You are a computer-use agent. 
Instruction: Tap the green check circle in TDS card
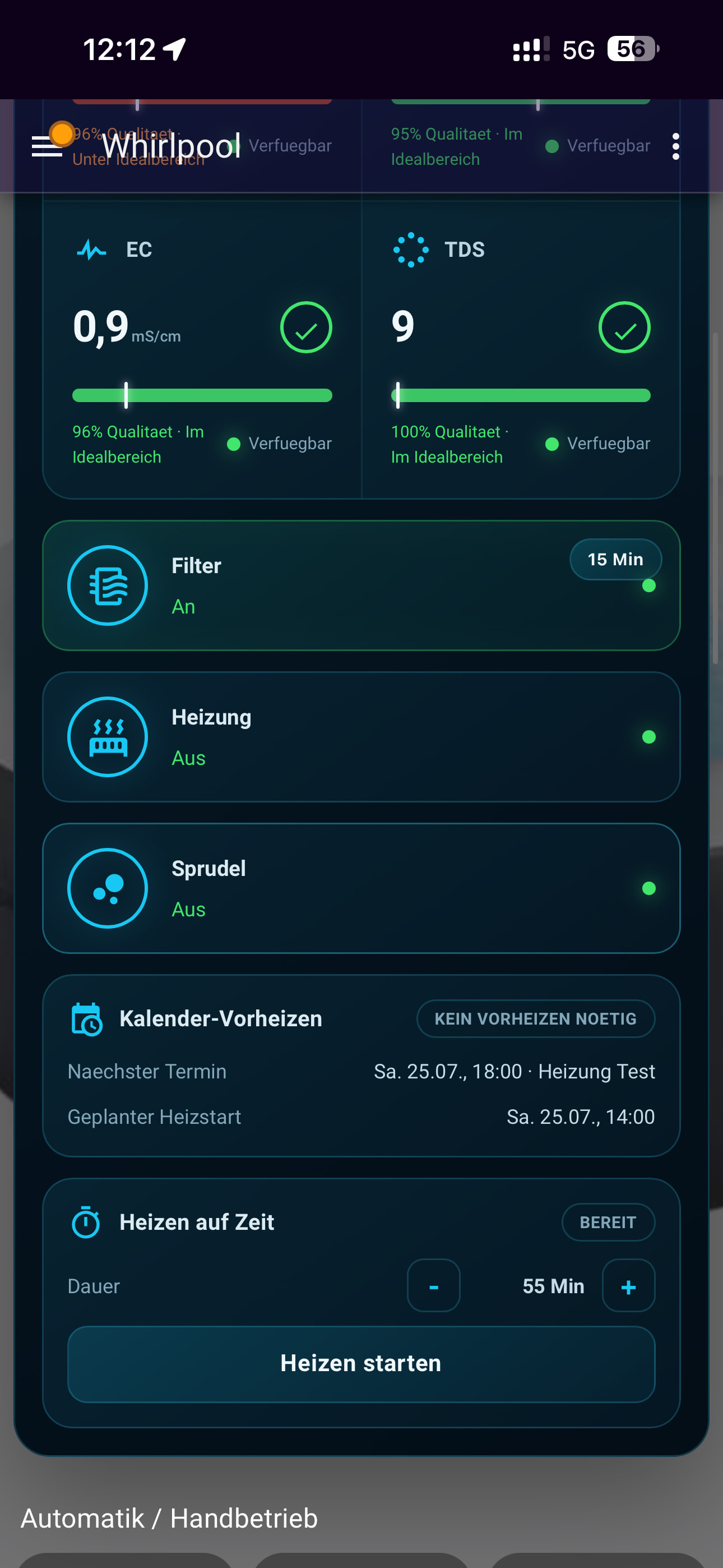point(624,328)
